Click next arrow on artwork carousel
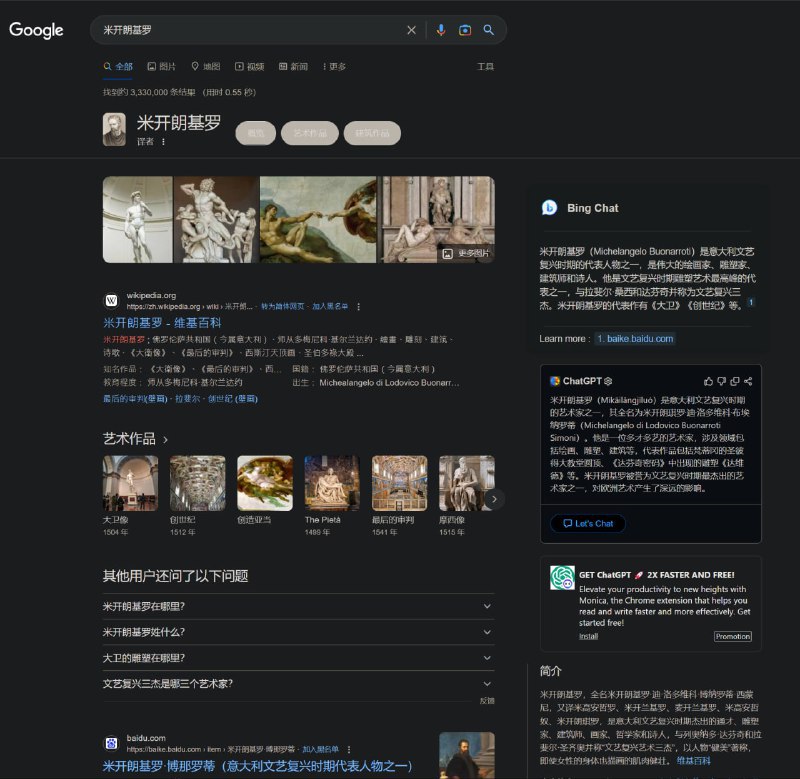800x779 pixels. point(494,499)
